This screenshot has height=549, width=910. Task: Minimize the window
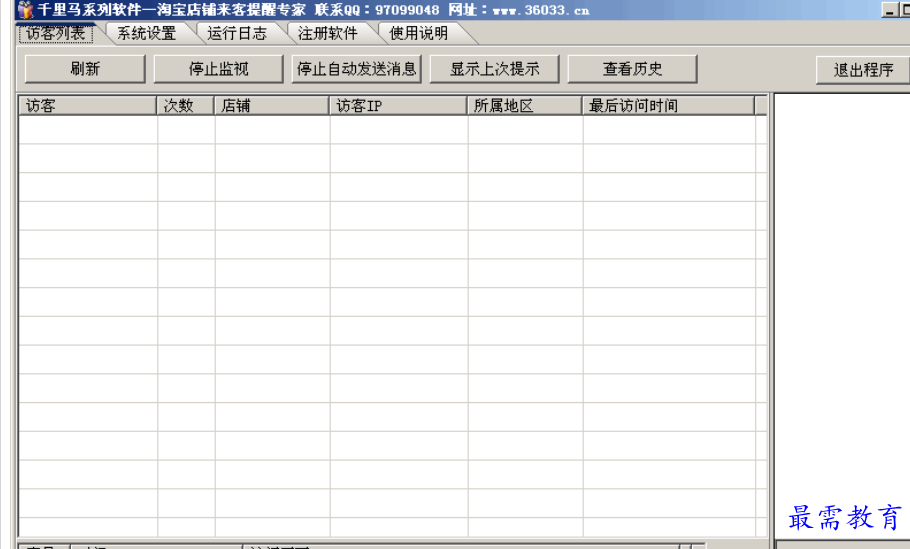(889, 10)
